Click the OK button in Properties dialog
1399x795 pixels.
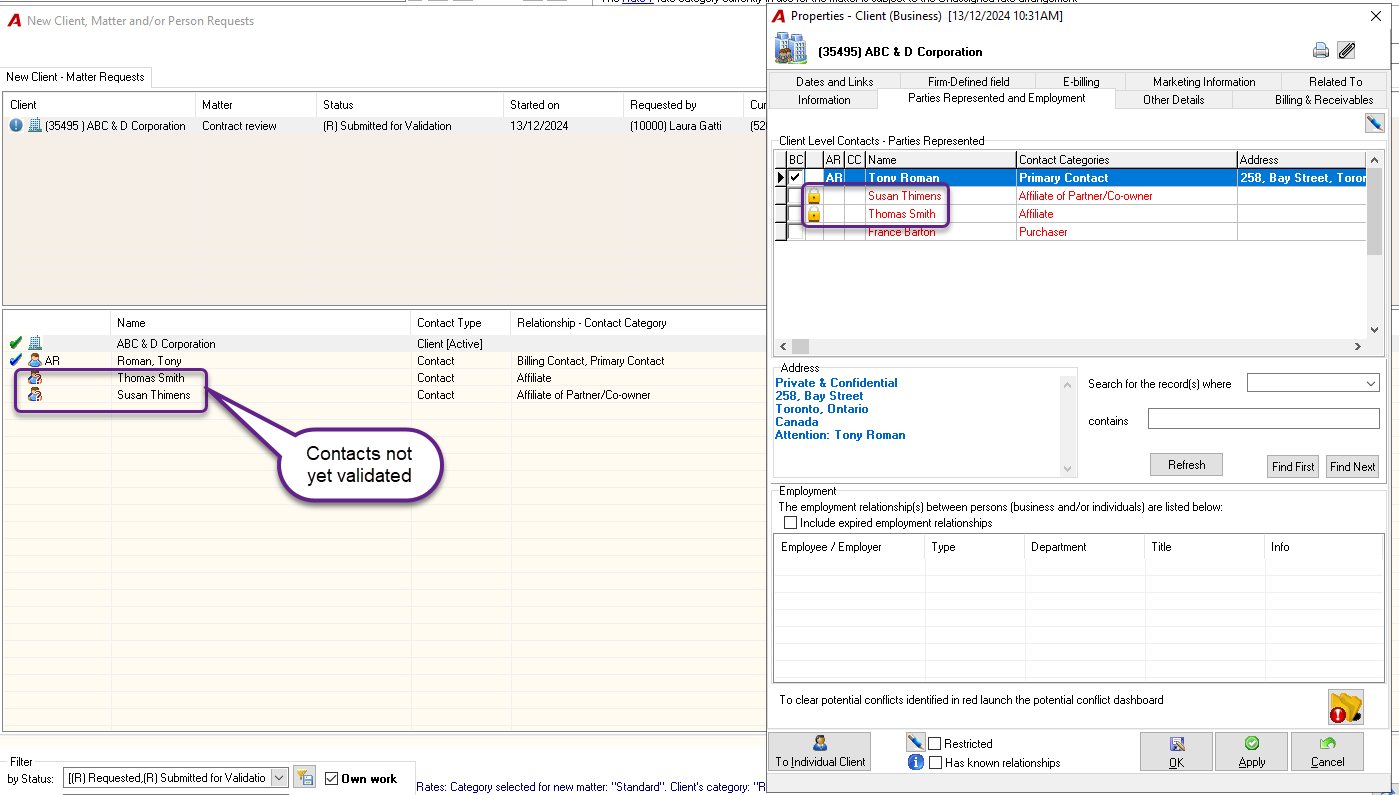[x=1176, y=751]
